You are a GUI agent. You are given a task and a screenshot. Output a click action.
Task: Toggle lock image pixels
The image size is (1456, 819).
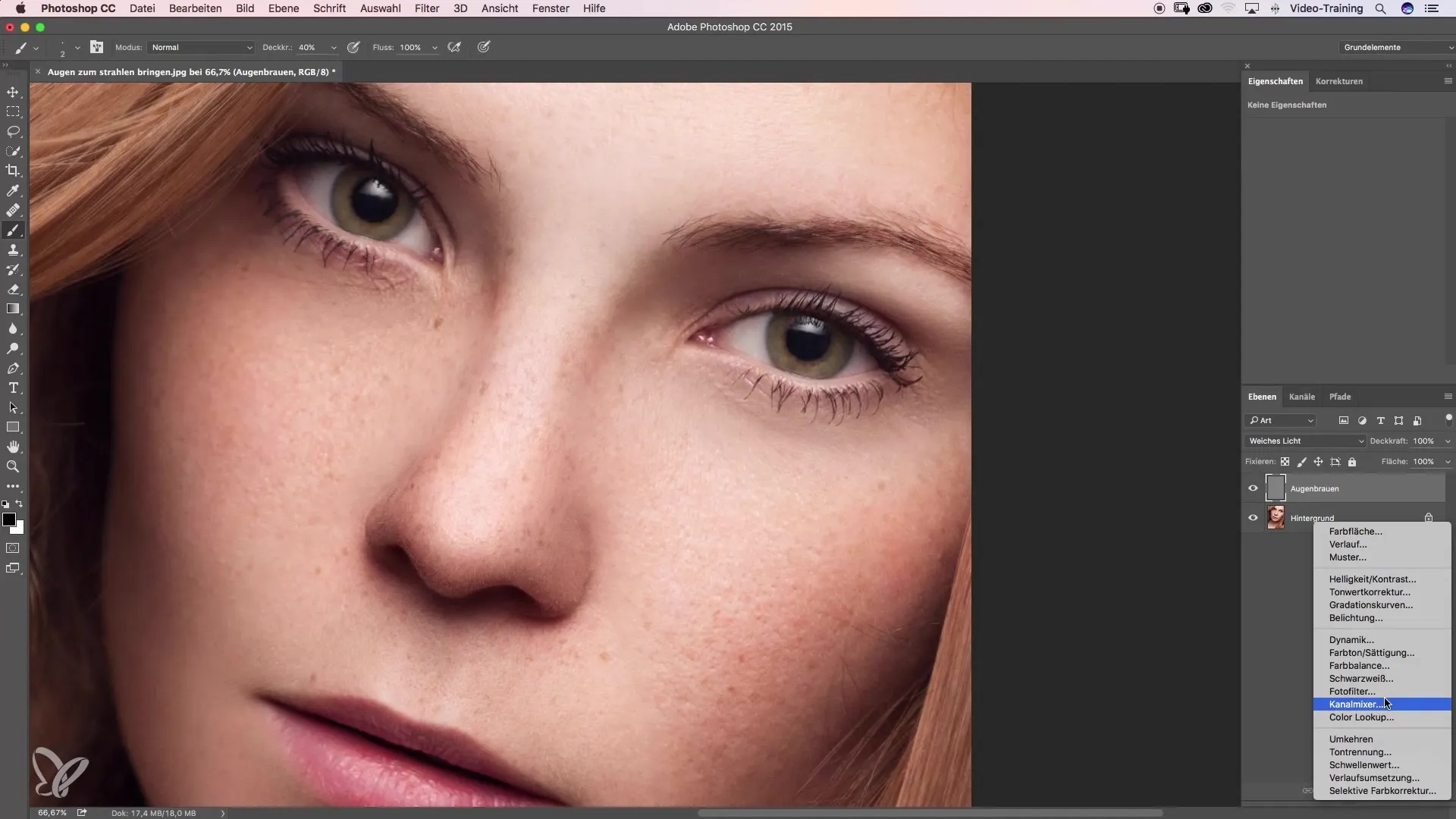1301,462
